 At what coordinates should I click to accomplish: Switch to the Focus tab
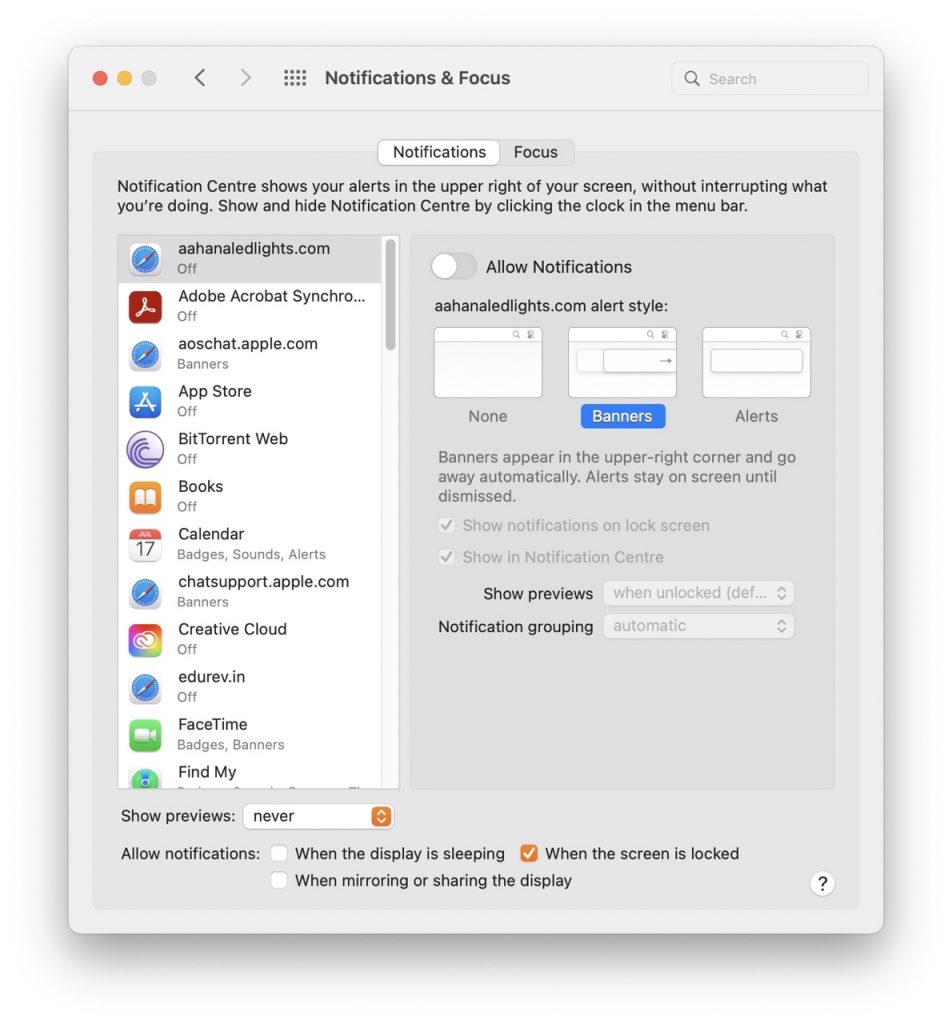[537, 152]
